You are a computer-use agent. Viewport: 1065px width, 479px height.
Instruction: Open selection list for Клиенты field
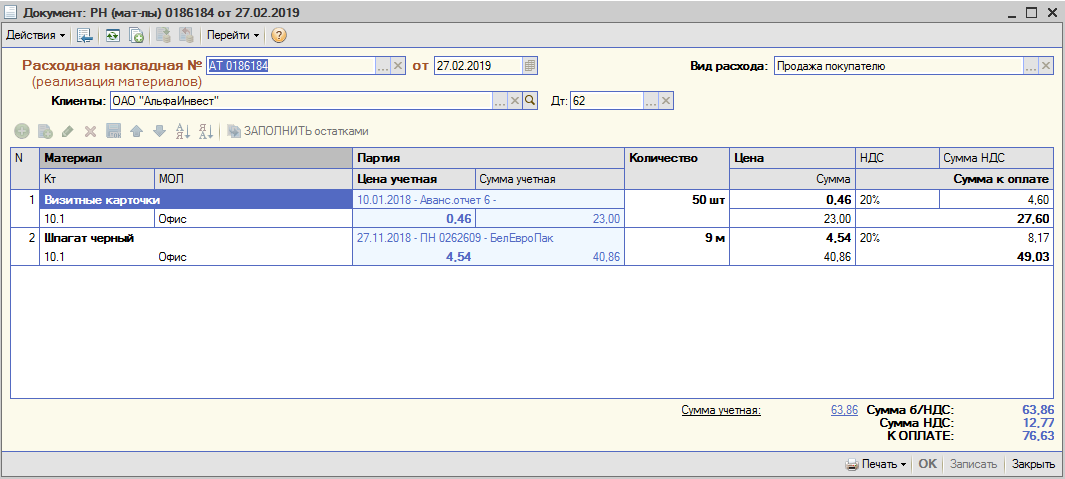[501, 101]
